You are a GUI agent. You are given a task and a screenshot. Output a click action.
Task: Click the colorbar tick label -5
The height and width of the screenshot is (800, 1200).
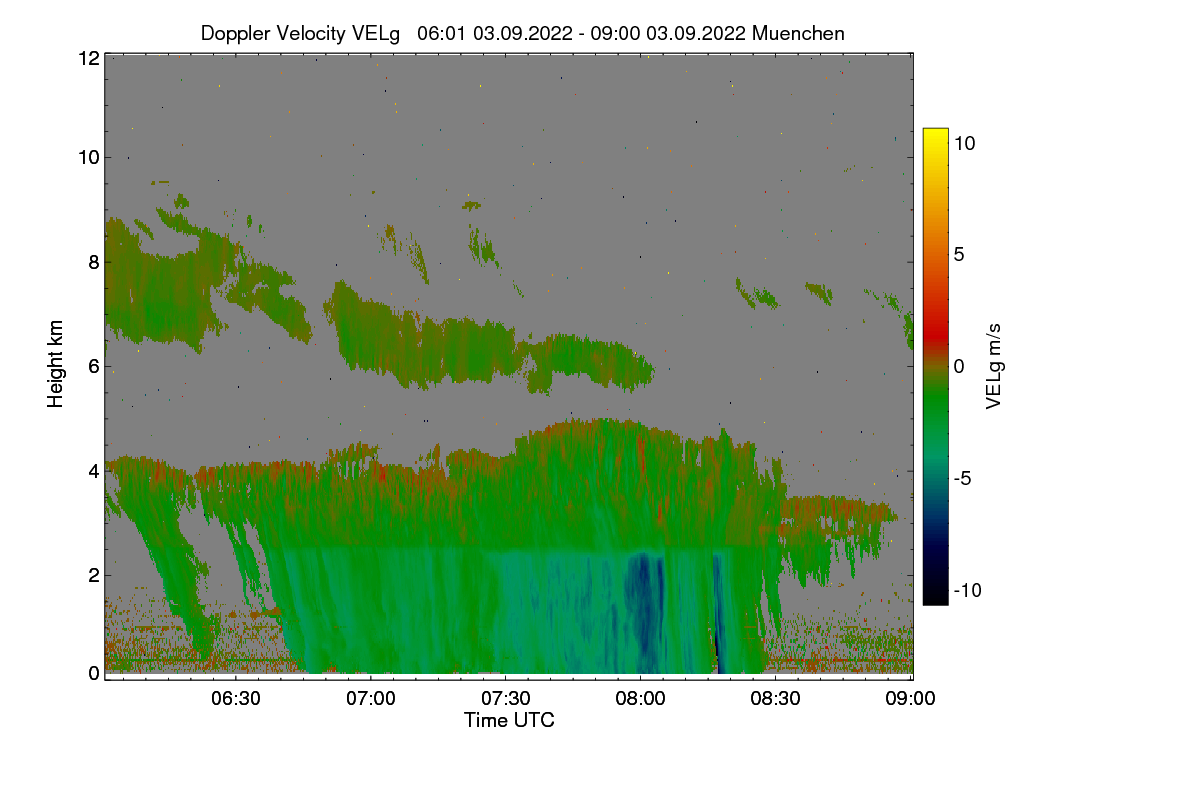[x=962, y=478]
